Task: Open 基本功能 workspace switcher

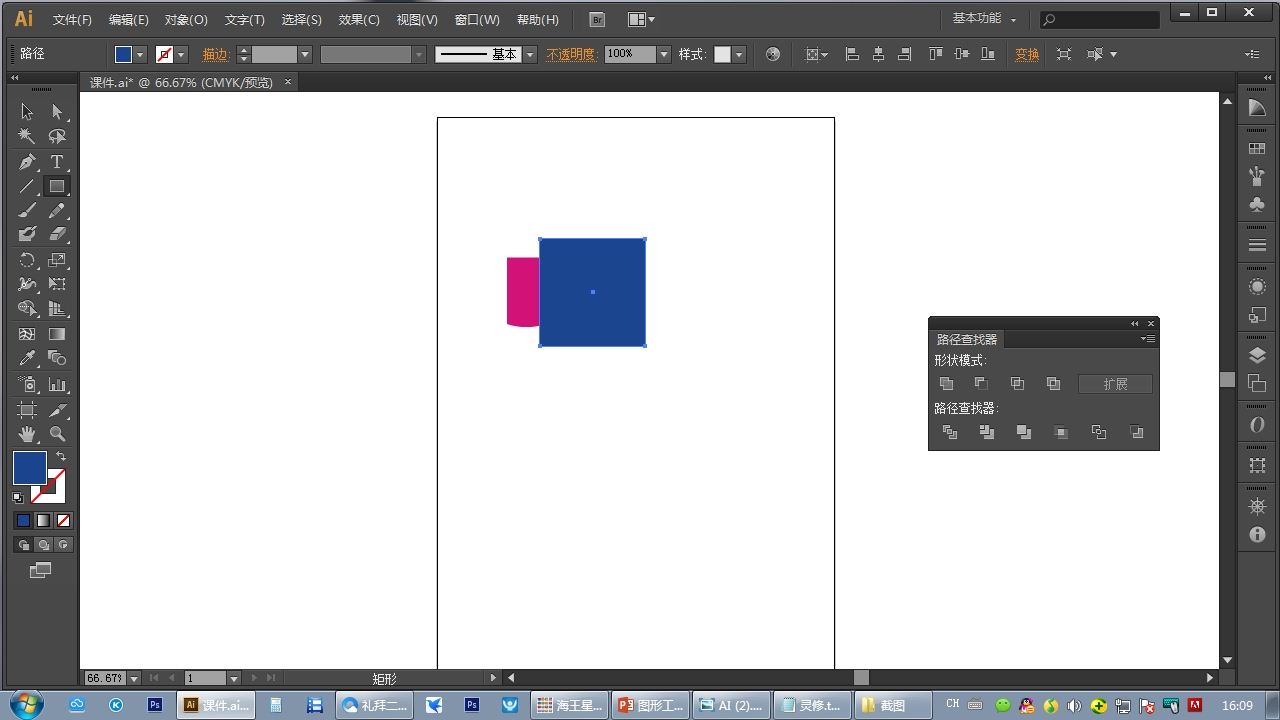Action: 985,19
